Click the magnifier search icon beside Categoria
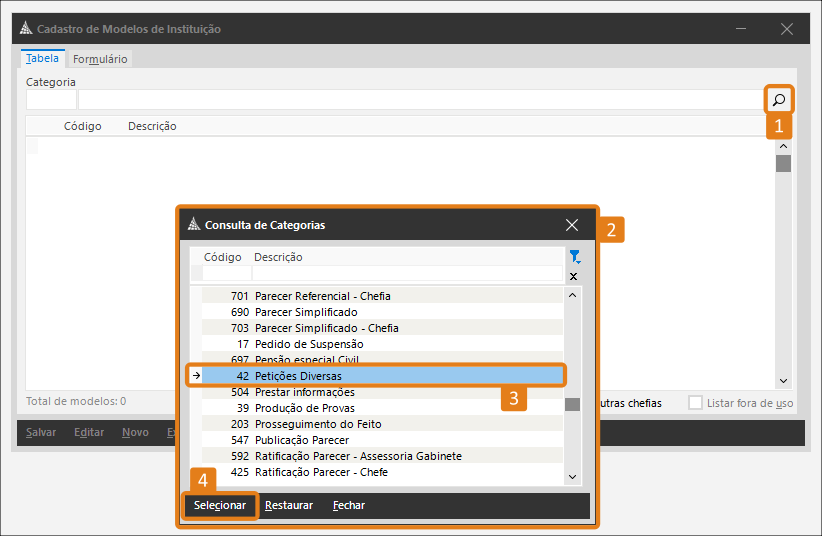This screenshot has height=536, width=822. [778, 100]
